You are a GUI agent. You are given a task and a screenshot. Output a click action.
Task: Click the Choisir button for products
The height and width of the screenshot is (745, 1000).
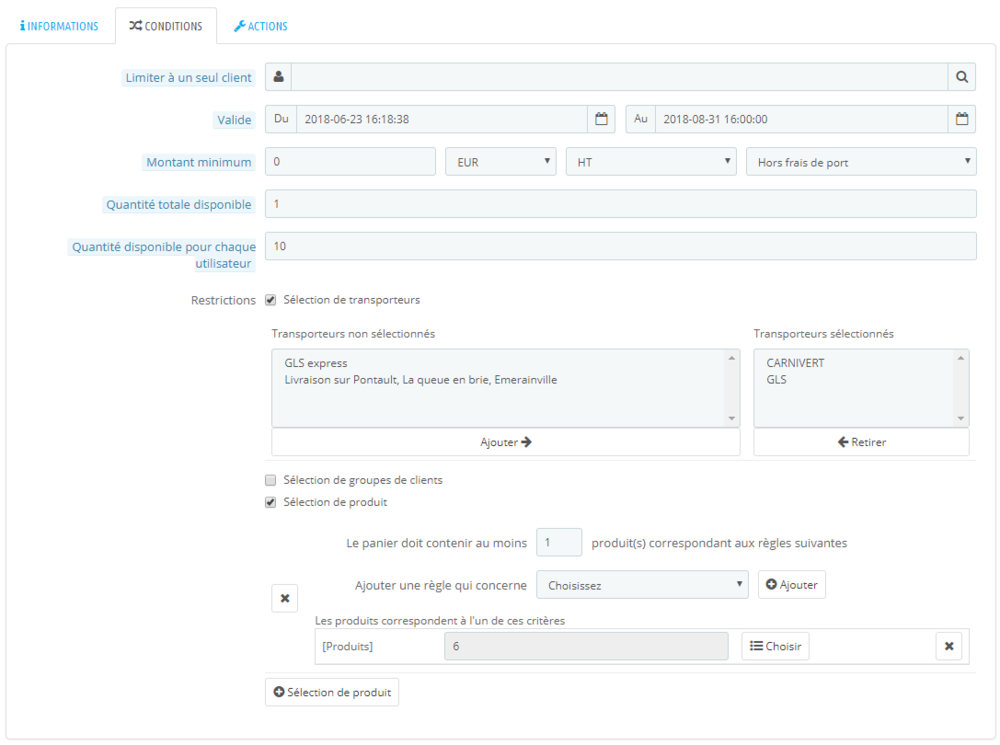776,646
